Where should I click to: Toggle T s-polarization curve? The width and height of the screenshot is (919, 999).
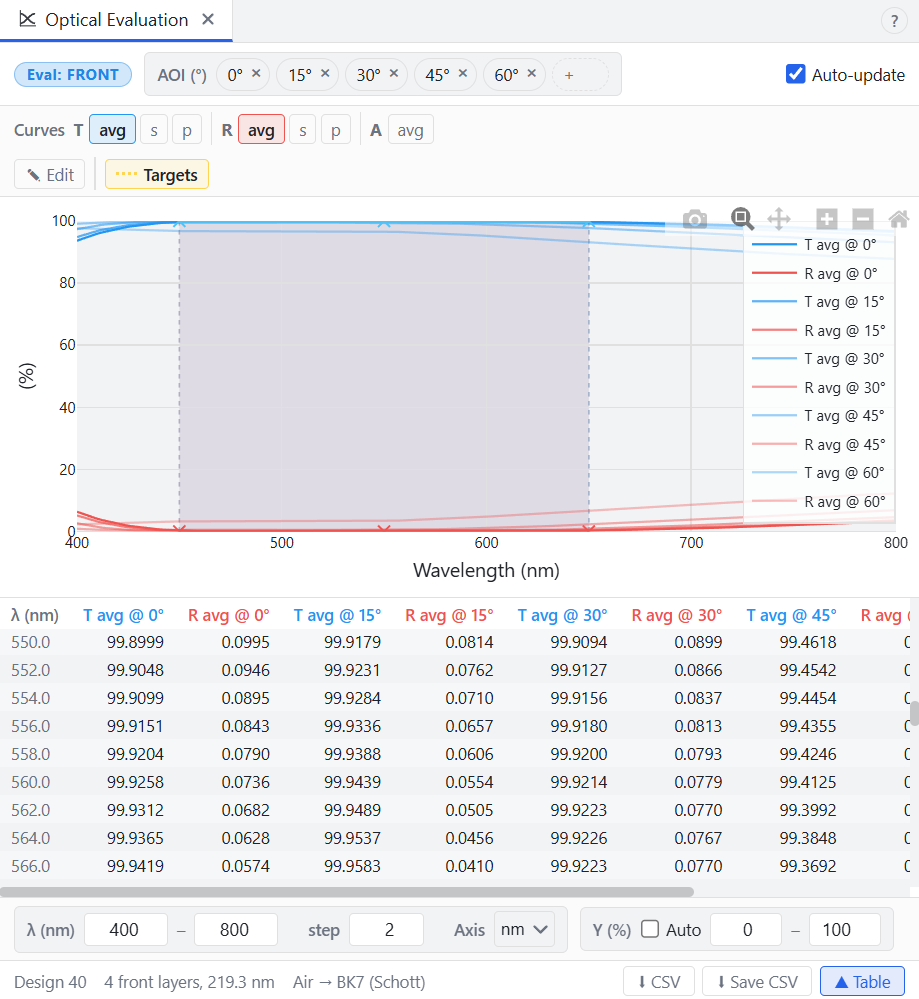[x=154, y=129]
